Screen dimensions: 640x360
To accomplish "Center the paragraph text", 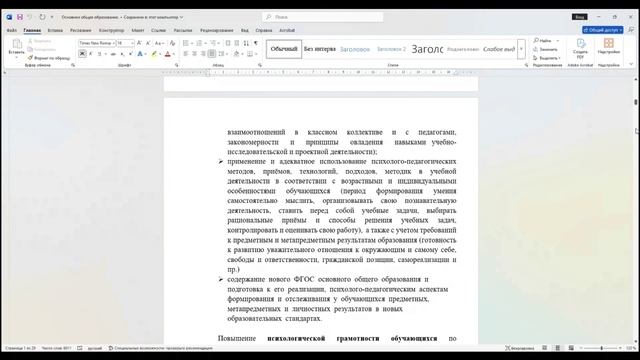I will [x=194, y=54].
